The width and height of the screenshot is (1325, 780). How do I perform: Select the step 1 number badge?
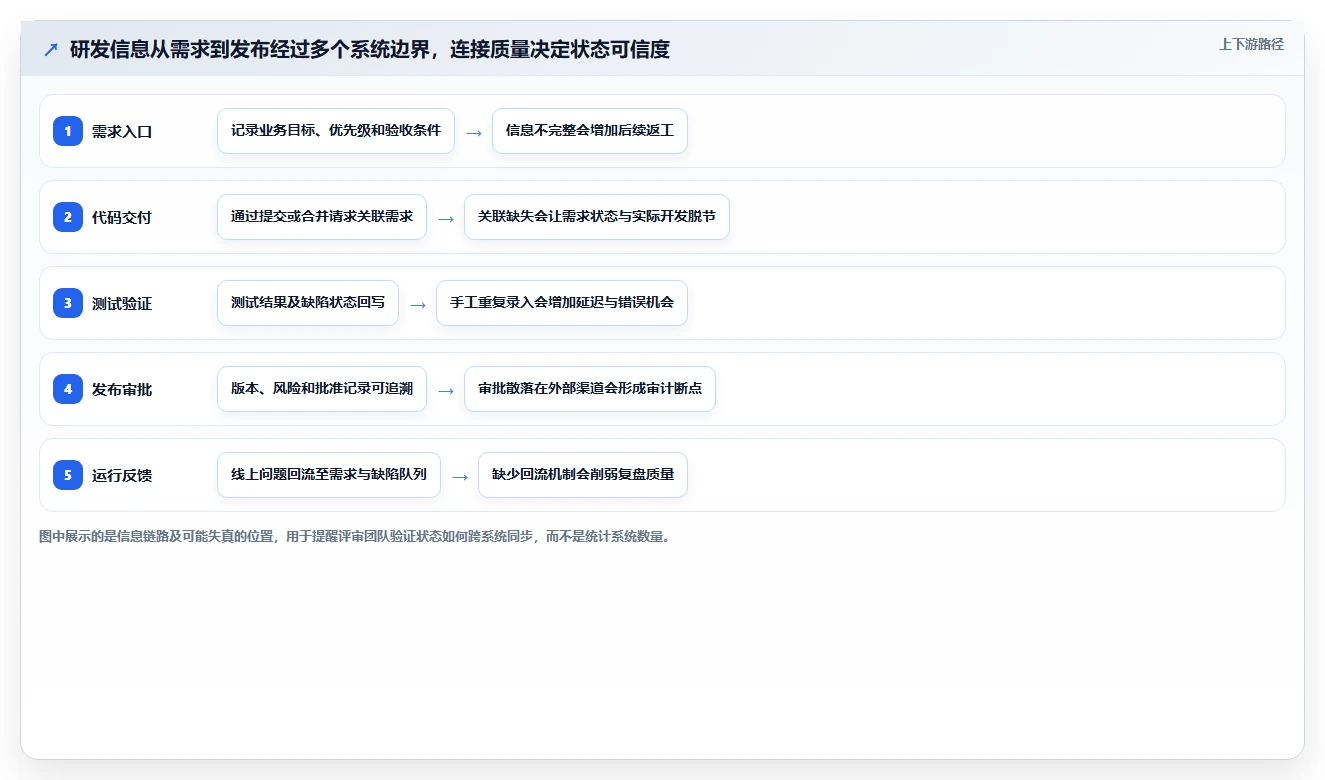pos(68,131)
